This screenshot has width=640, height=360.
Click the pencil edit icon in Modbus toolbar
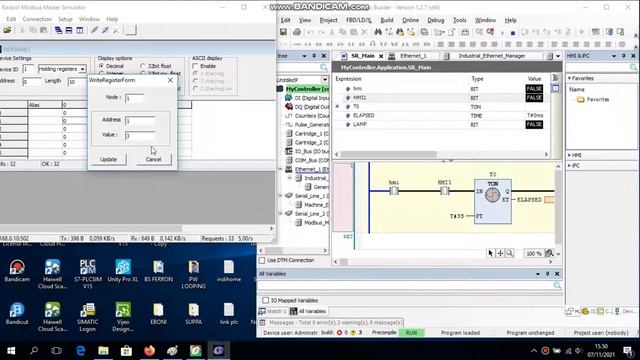pyautogui.click(x=94, y=30)
